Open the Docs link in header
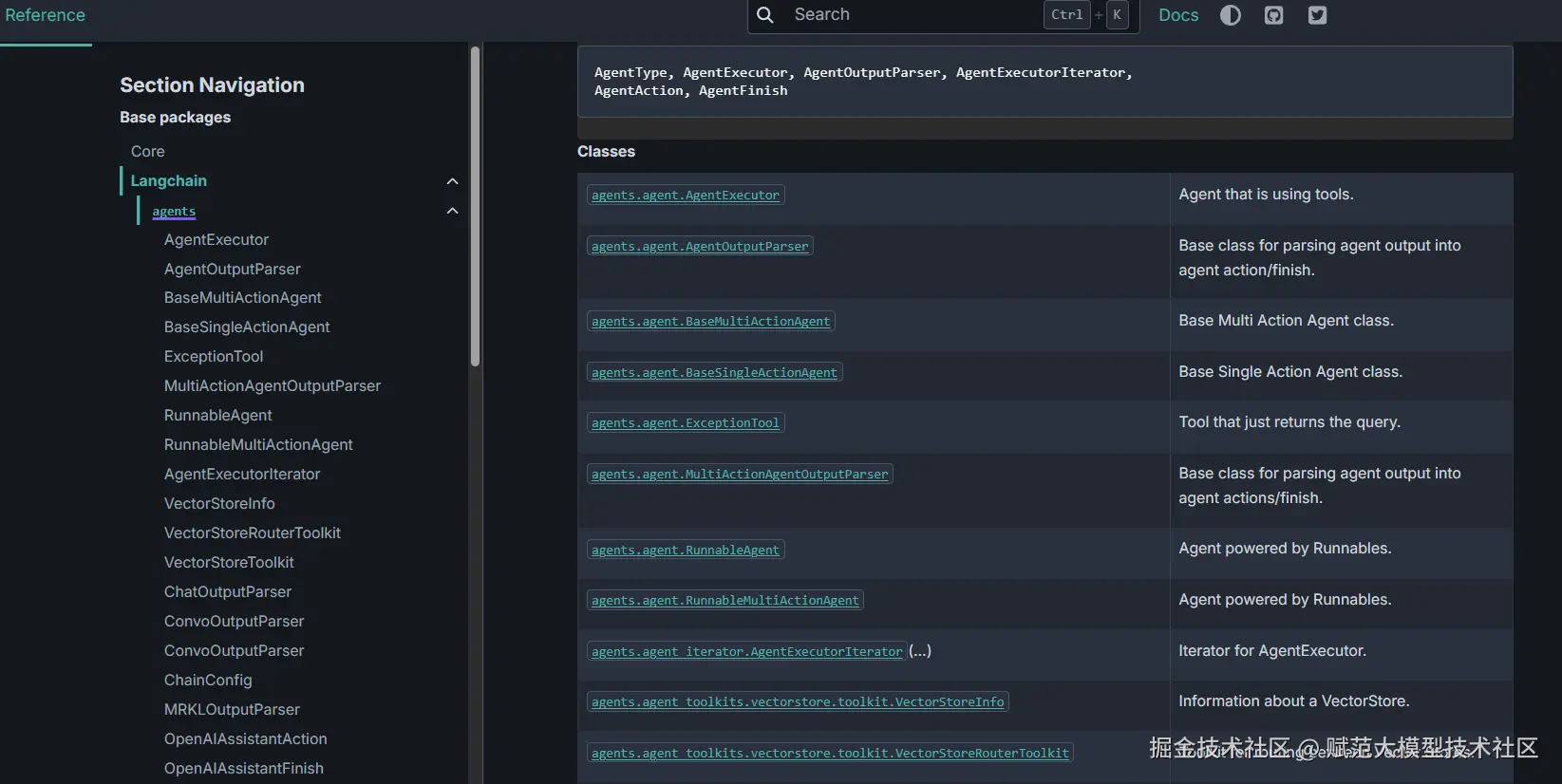The width and height of the screenshot is (1562, 784). [1178, 15]
